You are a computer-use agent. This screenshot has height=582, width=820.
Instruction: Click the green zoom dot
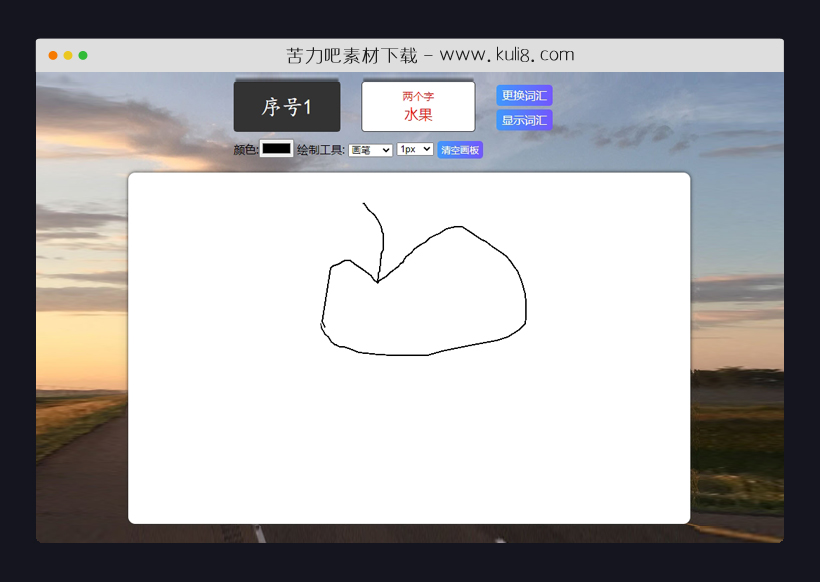click(85, 55)
